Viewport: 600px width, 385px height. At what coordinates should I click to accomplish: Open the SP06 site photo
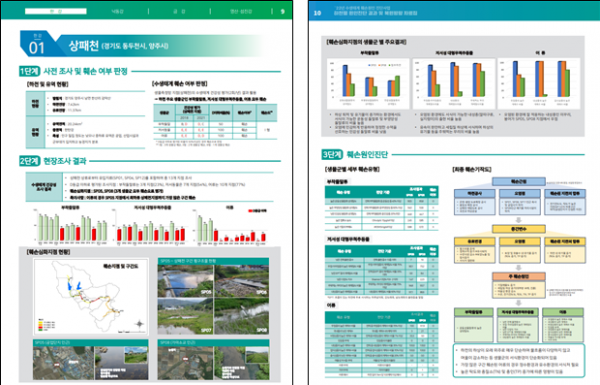click(x=241, y=281)
